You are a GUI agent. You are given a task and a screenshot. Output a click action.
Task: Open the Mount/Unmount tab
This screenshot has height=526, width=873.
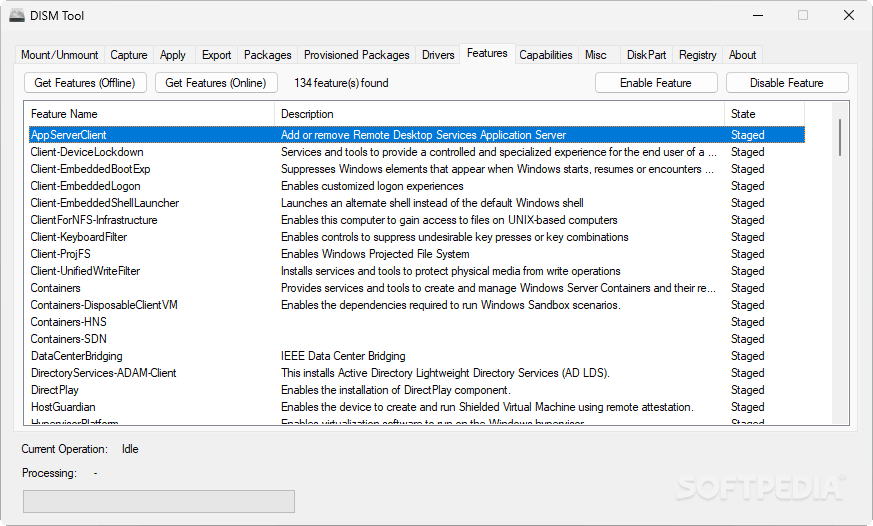click(x=60, y=55)
